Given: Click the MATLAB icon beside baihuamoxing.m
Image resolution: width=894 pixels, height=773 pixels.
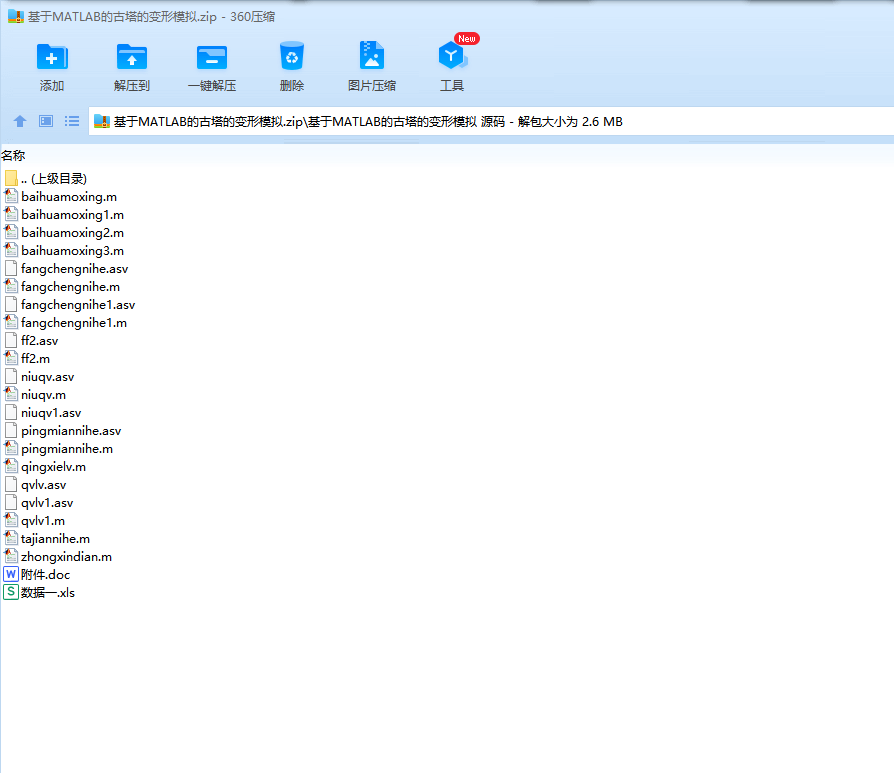Looking at the screenshot, I should pos(11,196).
